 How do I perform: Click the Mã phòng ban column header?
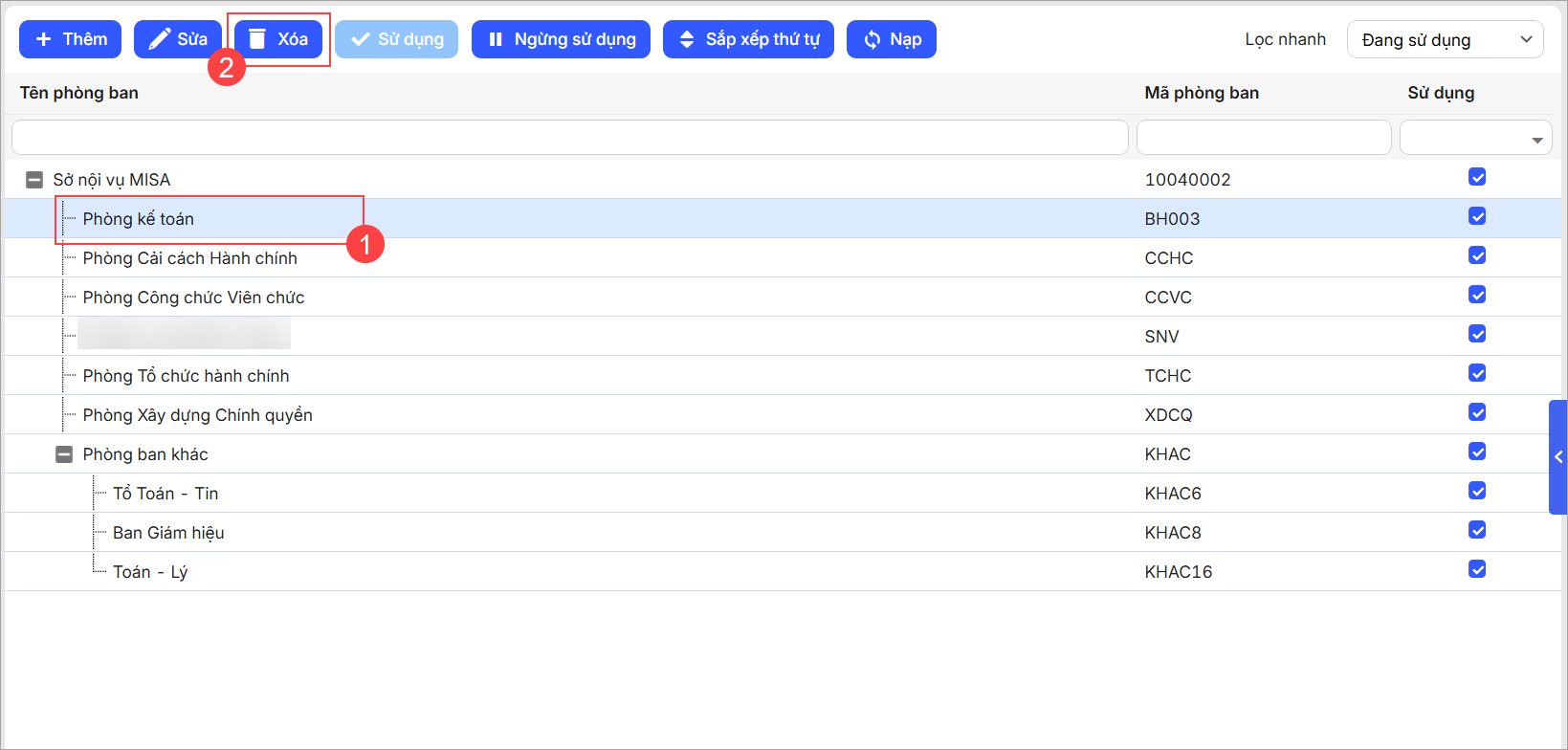click(1202, 93)
